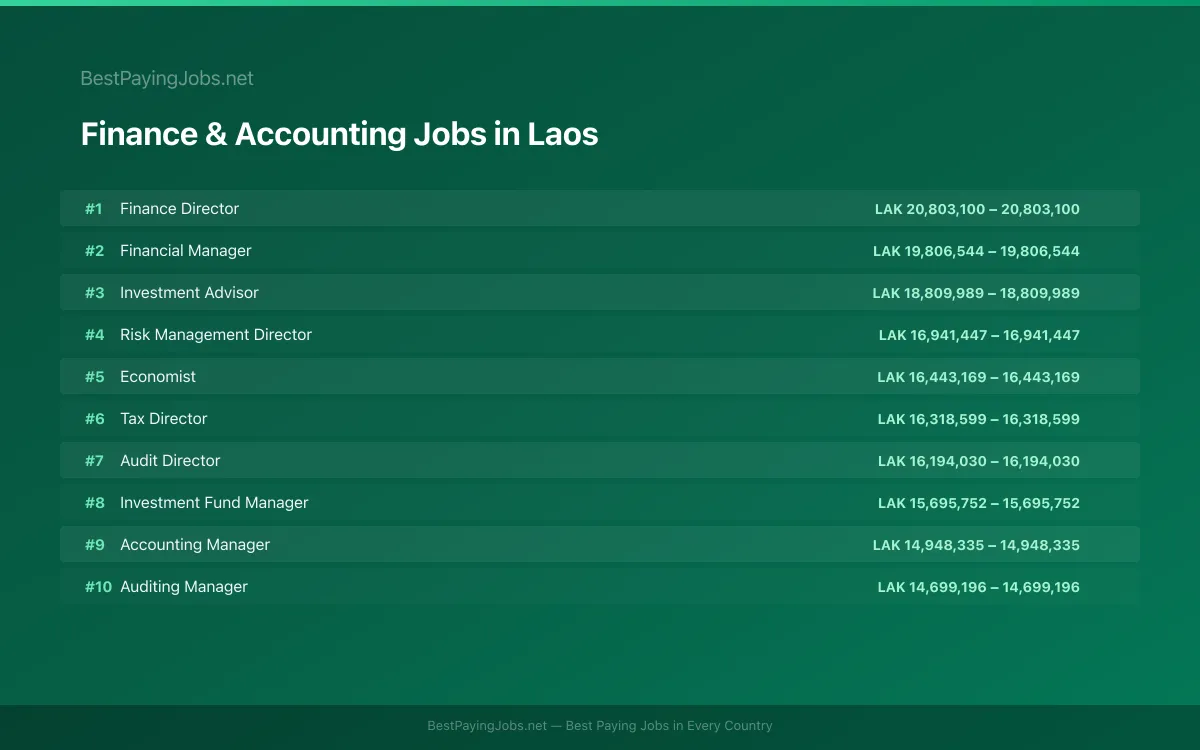Select the Economist job title
This screenshot has height=750, width=1200.
[x=158, y=377]
